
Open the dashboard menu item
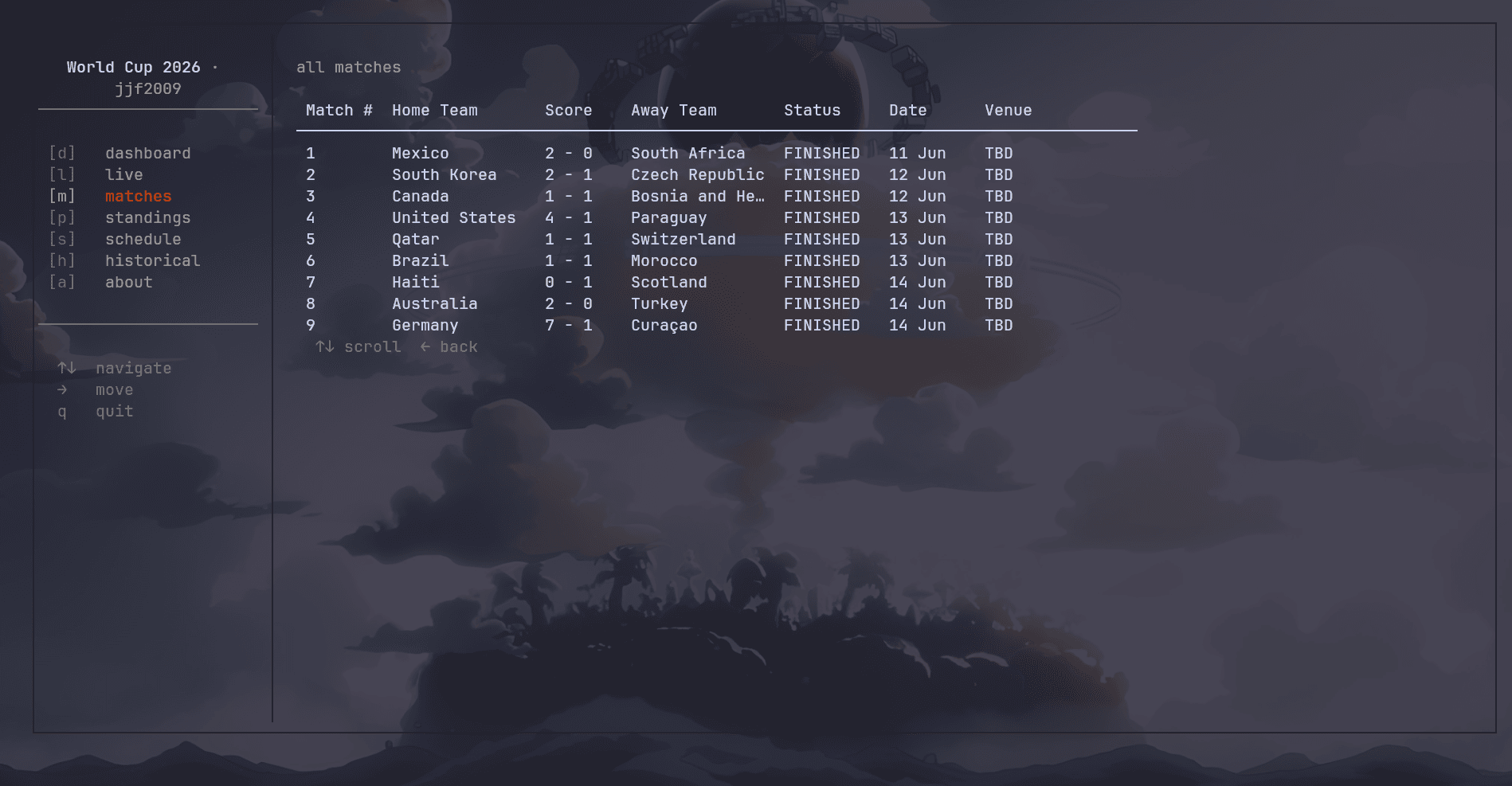147,153
